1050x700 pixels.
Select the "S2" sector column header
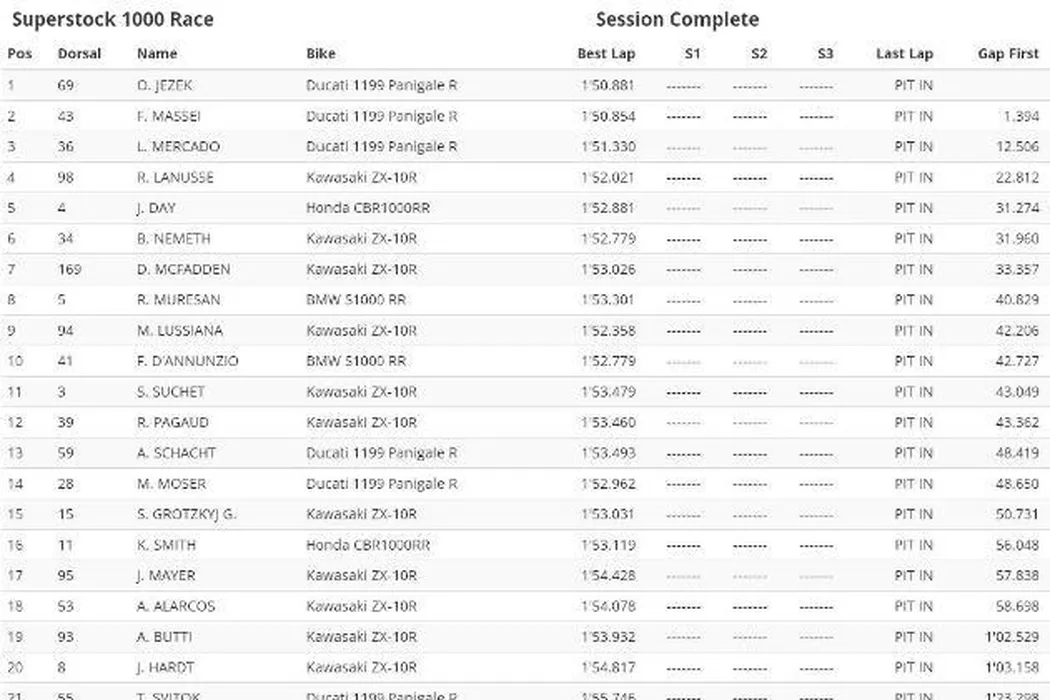point(759,54)
